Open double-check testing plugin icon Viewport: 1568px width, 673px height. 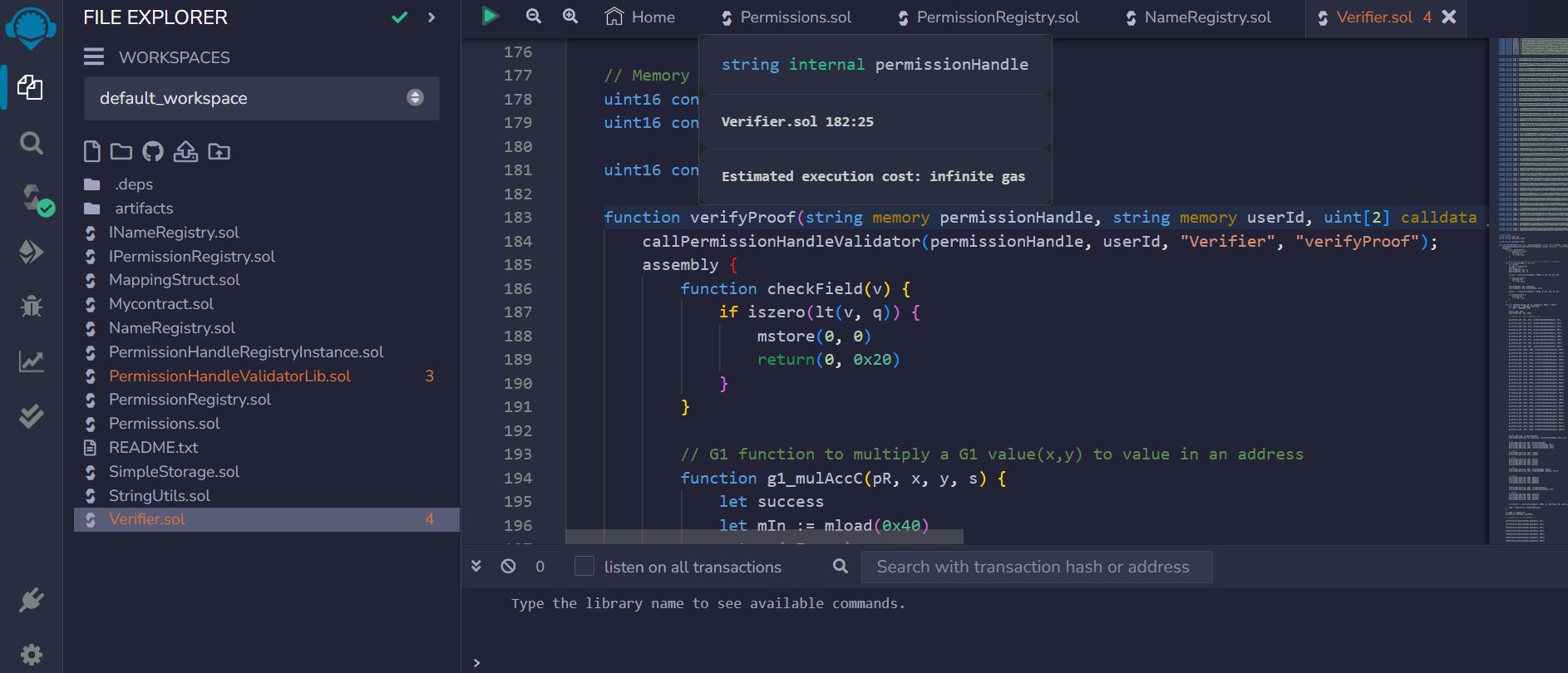31,415
